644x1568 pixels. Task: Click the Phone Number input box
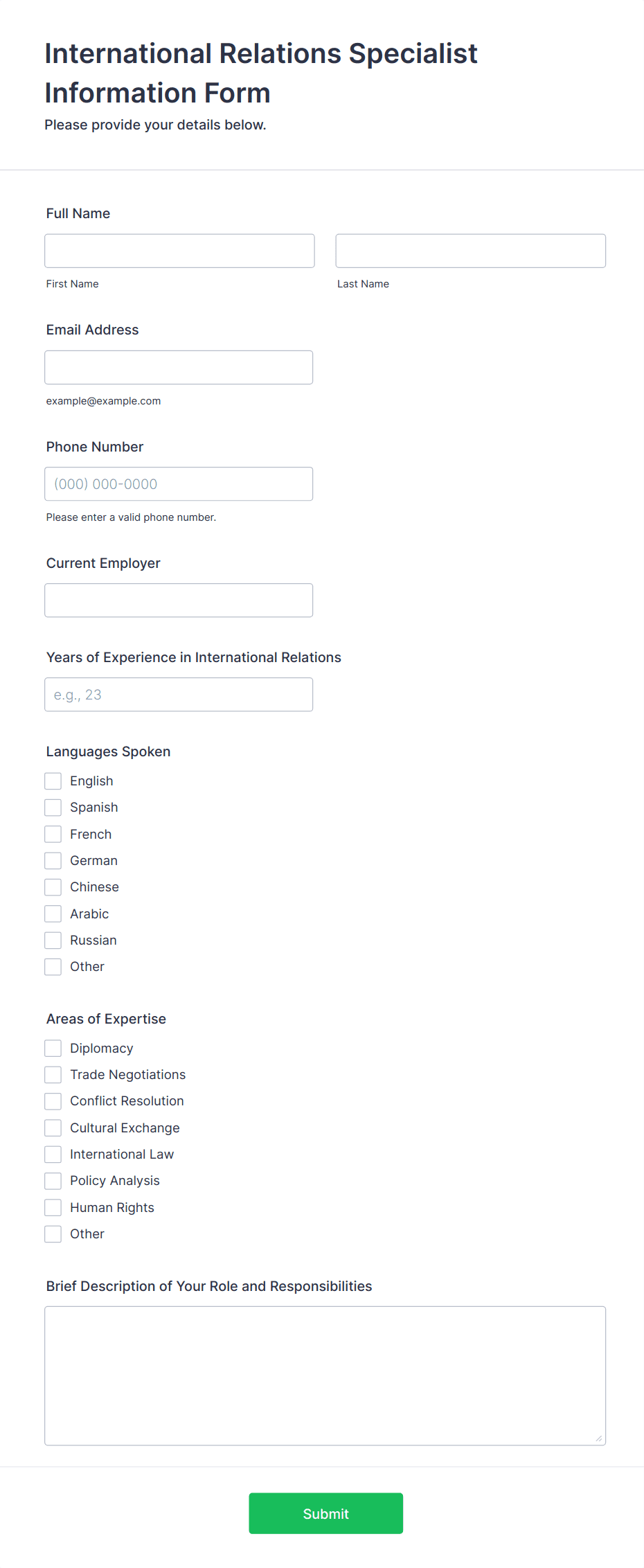[179, 484]
